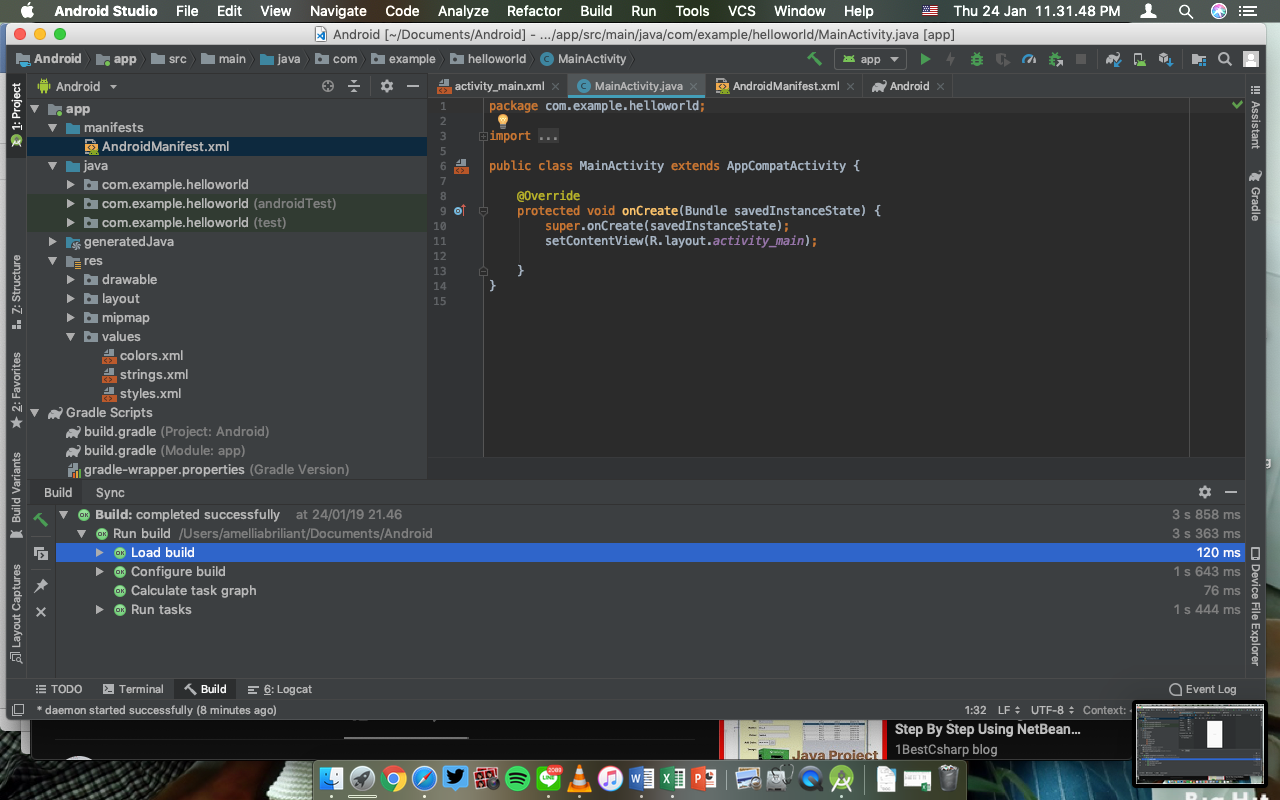Open SDK Manager icon
The image size is (1280, 800).
[1165, 59]
